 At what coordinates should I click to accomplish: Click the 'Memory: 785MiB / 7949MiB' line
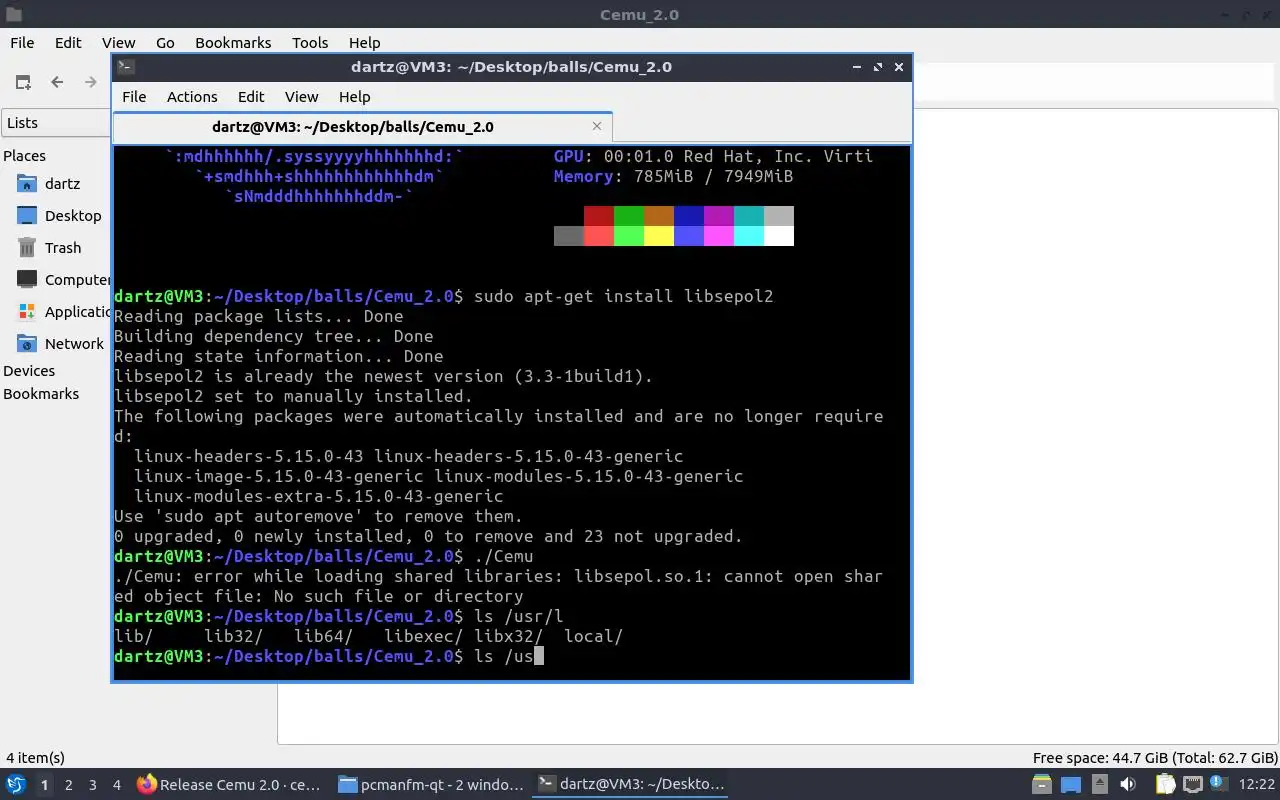click(x=673, y=176)
